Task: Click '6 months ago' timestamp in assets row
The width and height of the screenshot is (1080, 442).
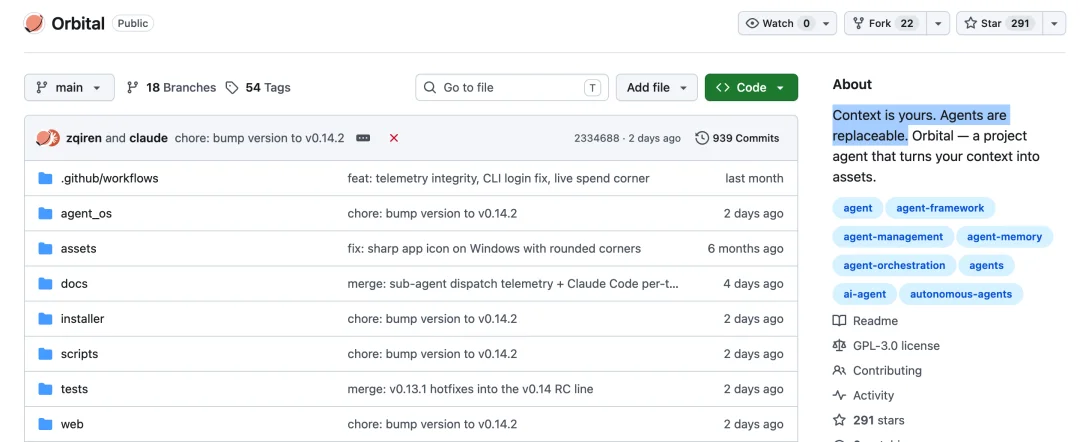Action: pos(746,249)
